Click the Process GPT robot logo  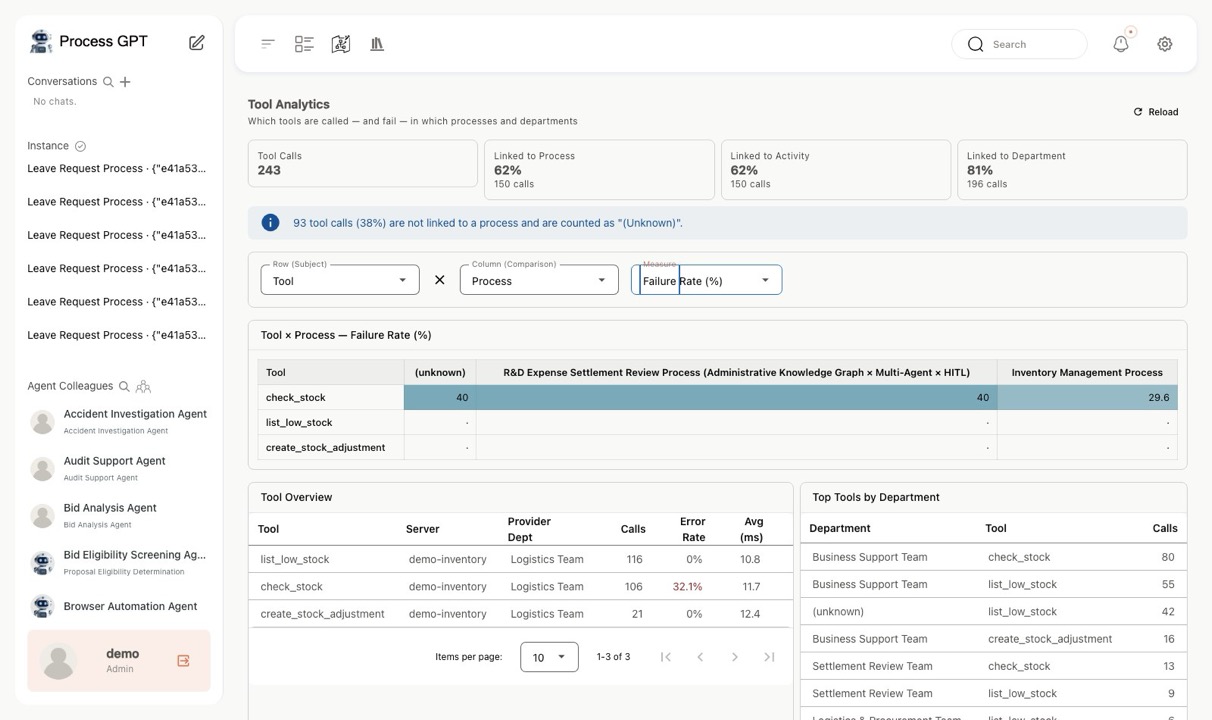coord(41,41)
